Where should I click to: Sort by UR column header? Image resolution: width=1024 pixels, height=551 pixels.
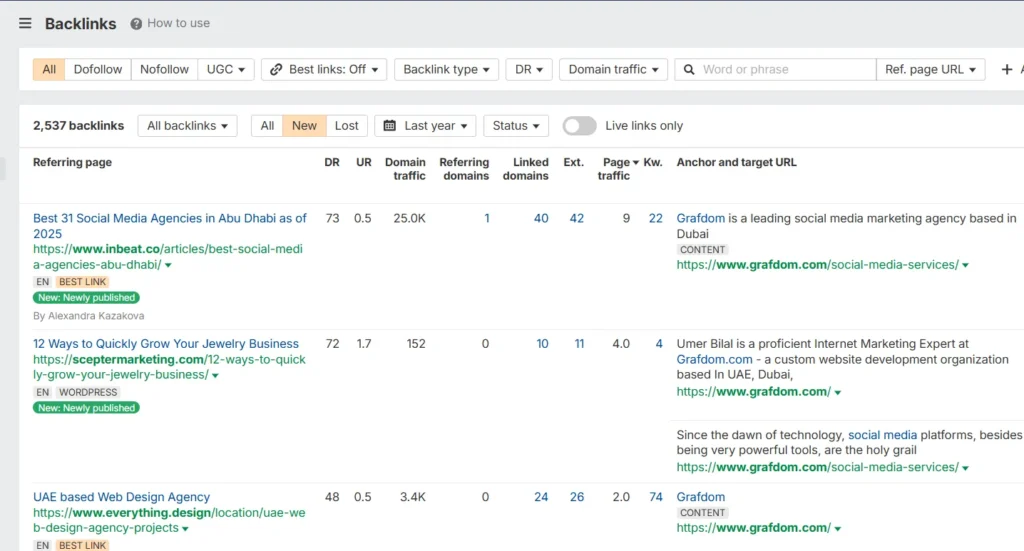(x=364, y=162)
